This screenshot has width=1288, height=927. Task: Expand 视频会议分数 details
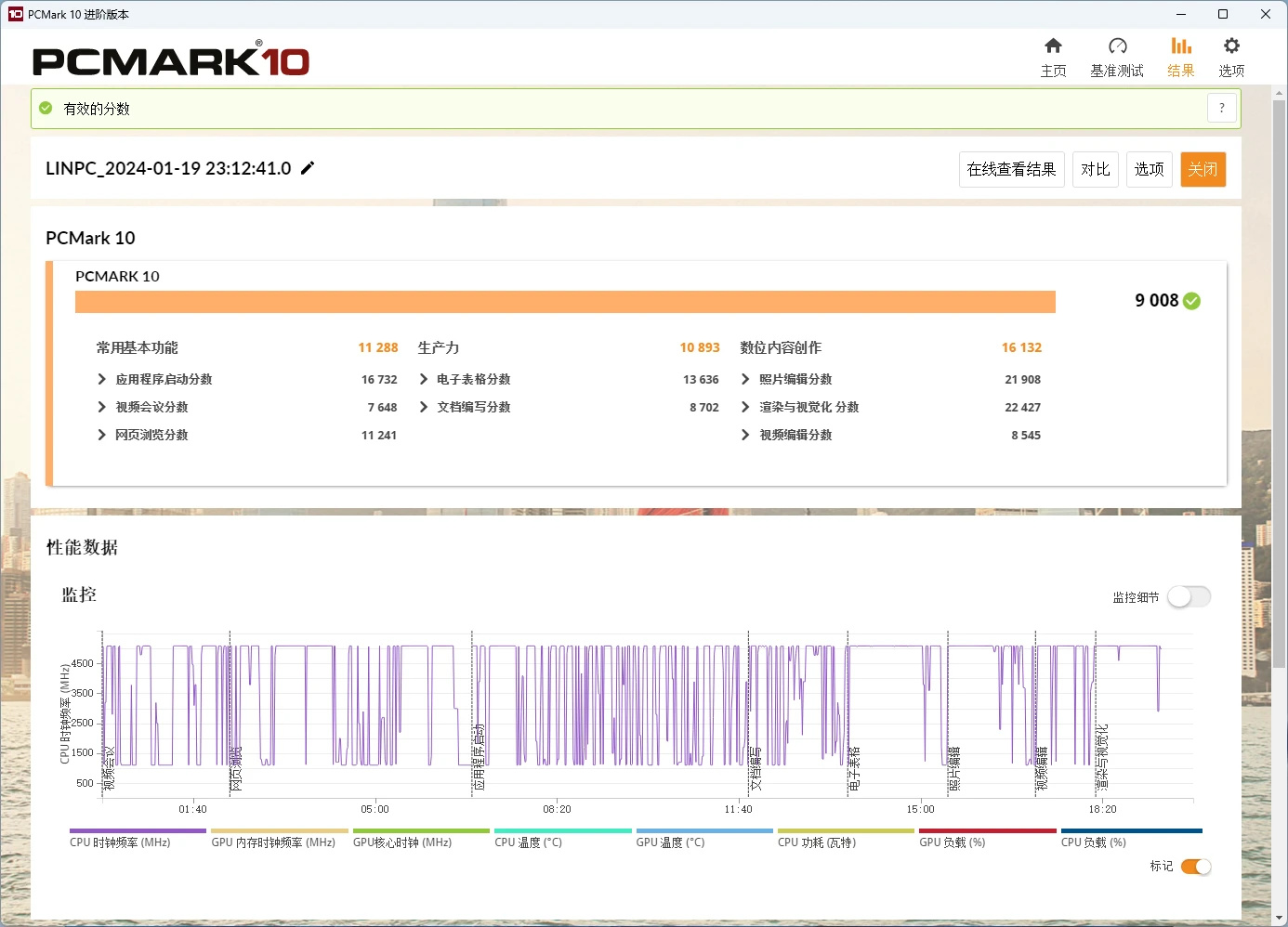point(101,407)
